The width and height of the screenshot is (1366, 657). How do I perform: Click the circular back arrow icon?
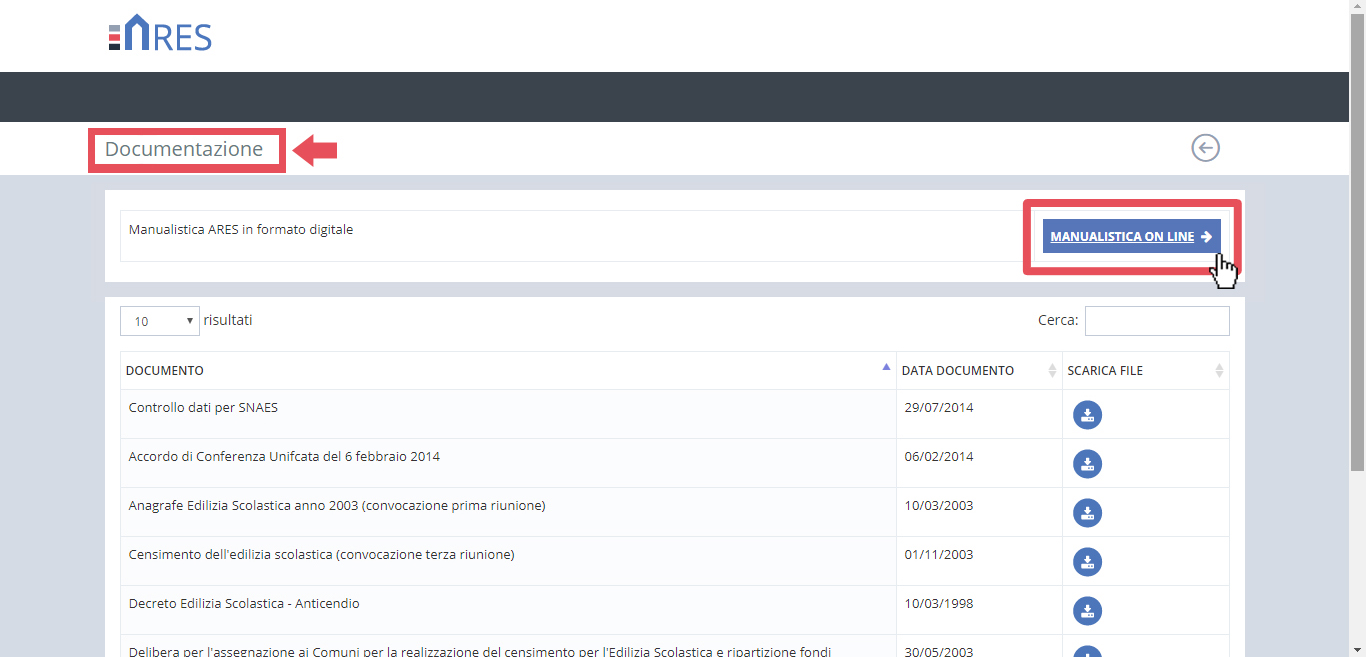coord(1205,148)
